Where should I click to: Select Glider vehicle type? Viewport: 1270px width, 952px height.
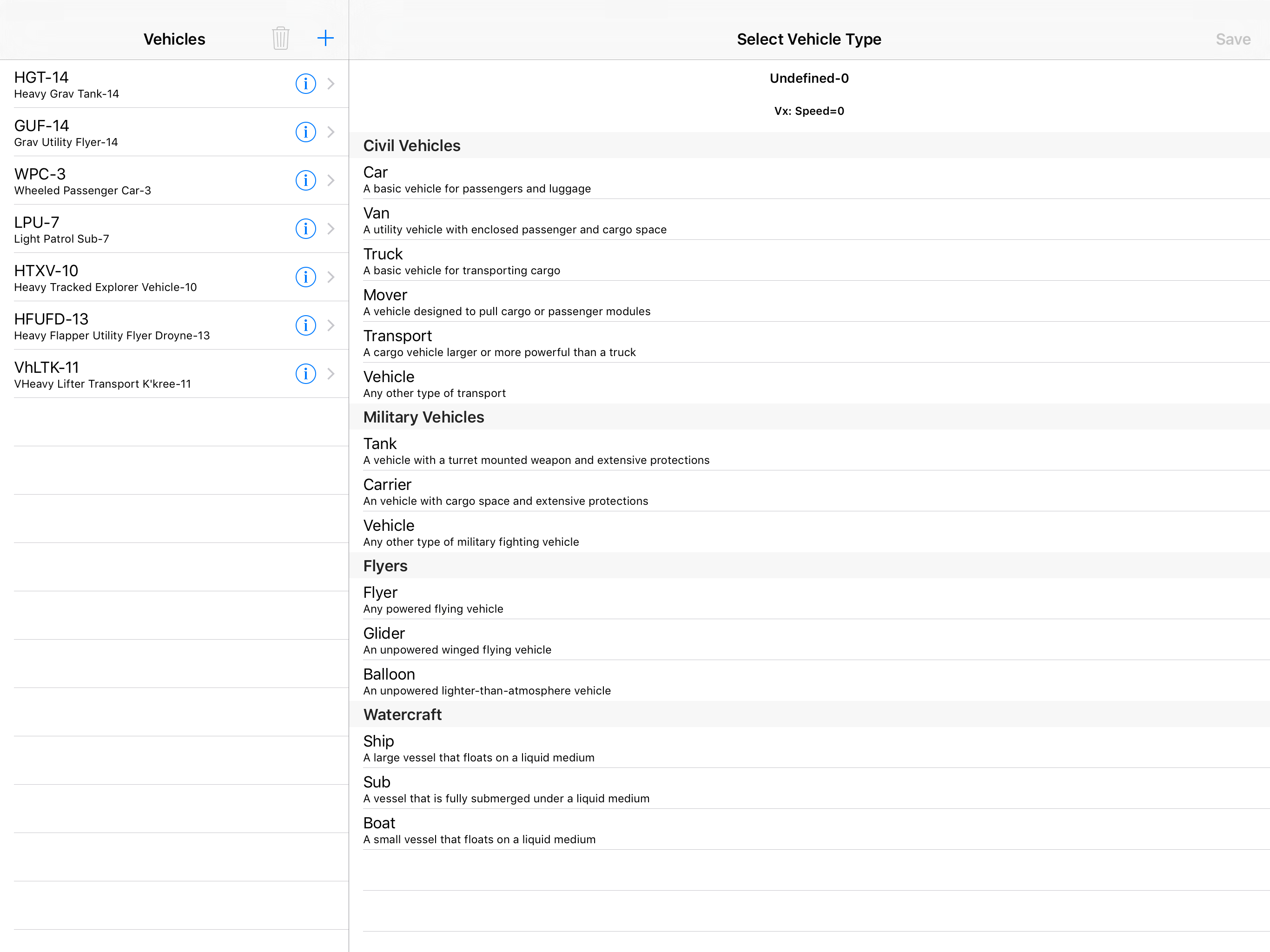809,640
